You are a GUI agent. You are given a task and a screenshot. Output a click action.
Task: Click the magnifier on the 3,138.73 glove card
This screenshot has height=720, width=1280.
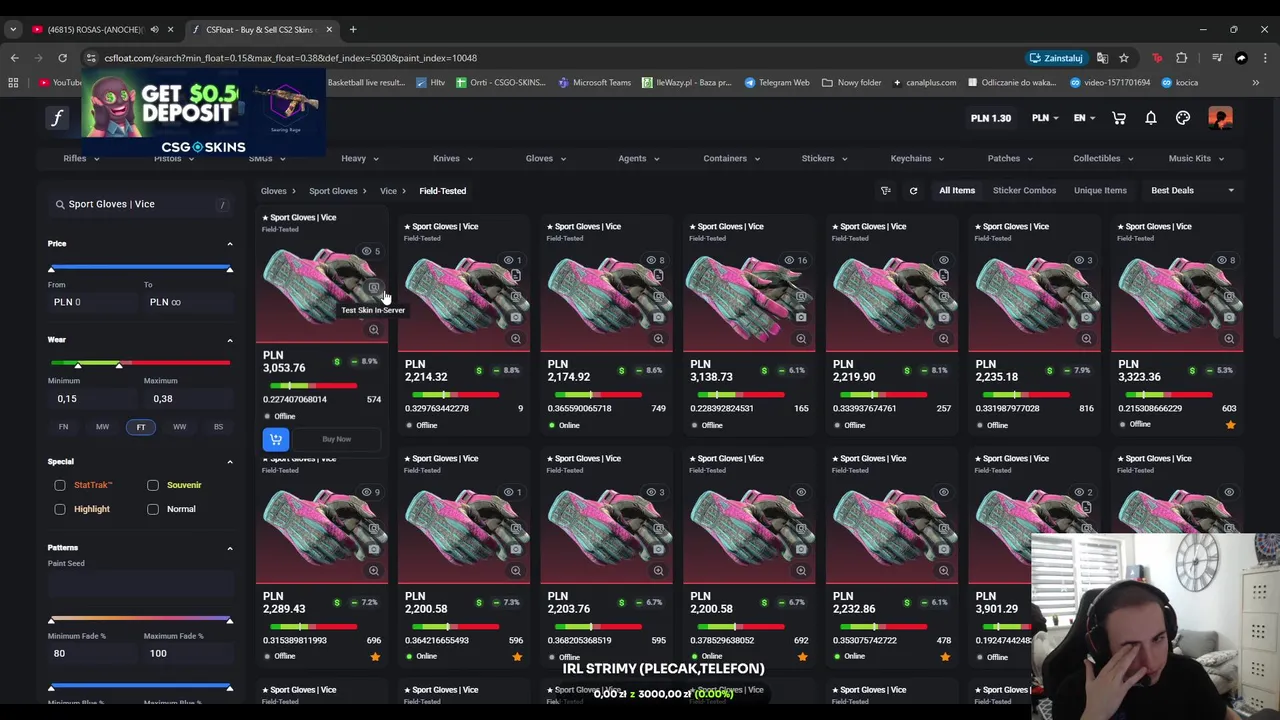[801, 339]
